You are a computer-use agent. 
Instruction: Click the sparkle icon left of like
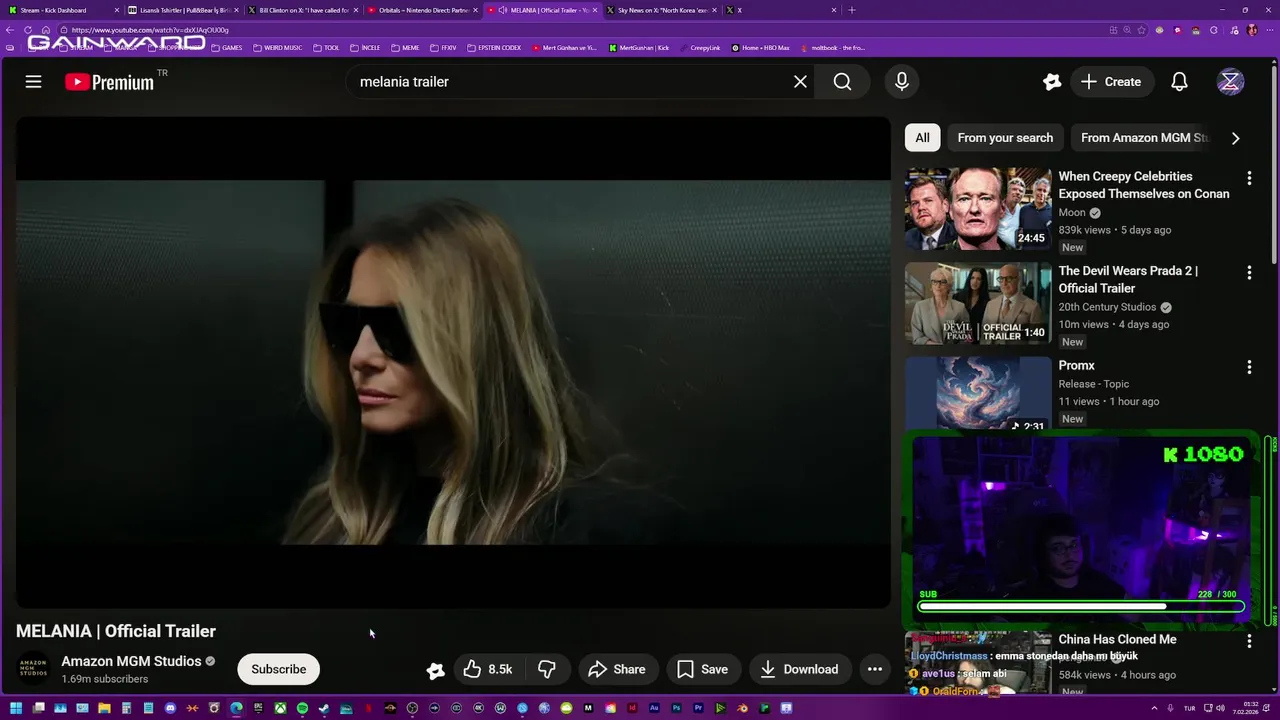pos(435,670)
